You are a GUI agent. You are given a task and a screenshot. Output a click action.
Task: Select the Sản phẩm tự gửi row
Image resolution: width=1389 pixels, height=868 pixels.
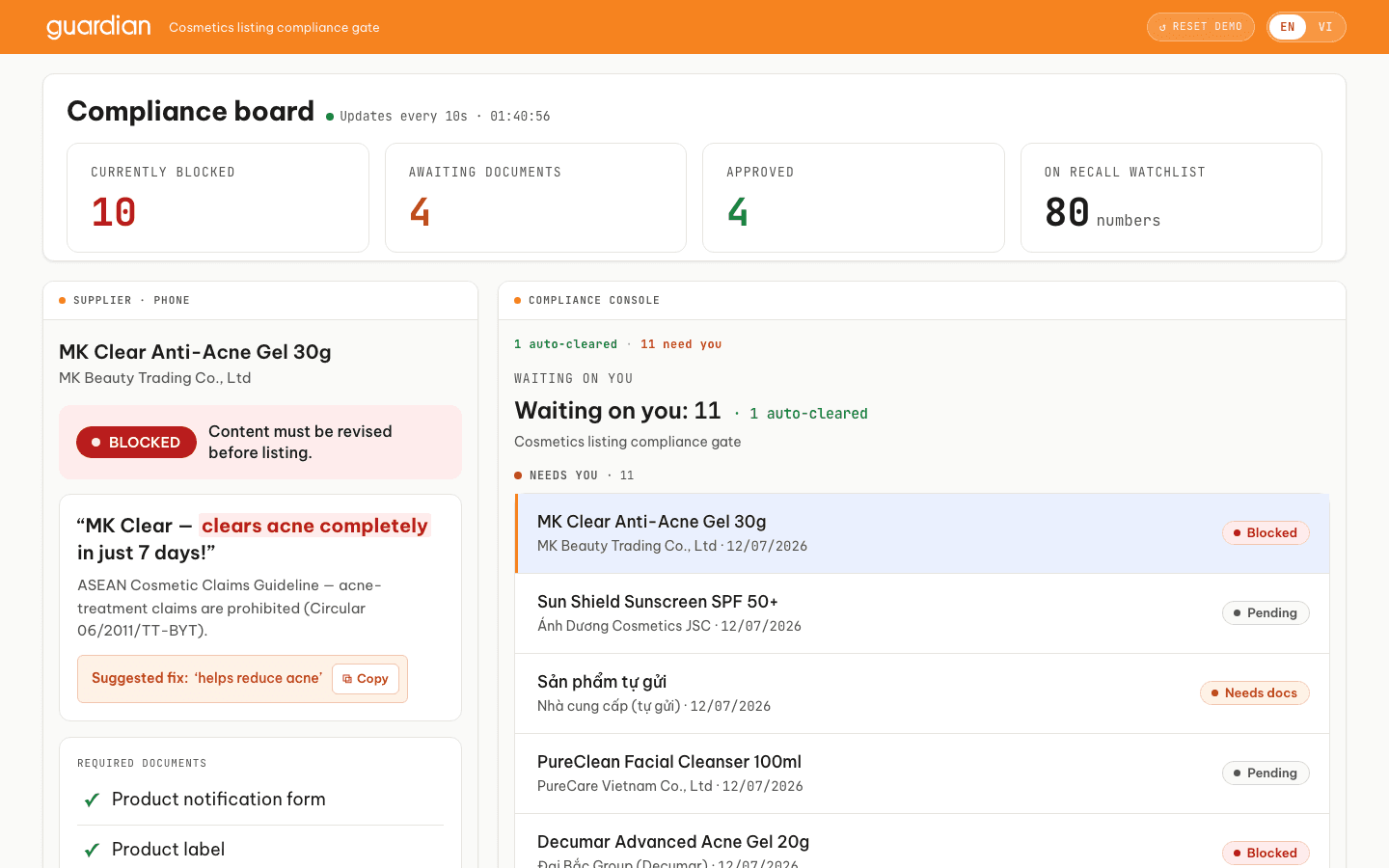(922, 693)
